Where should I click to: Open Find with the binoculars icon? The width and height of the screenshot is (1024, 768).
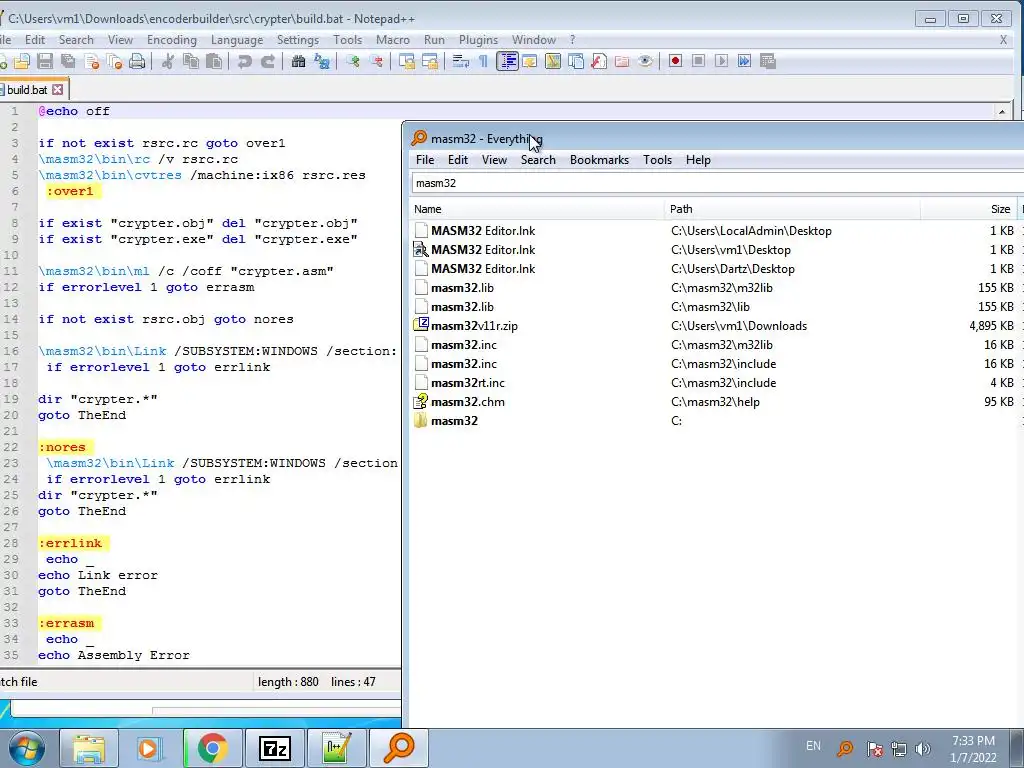298,61
